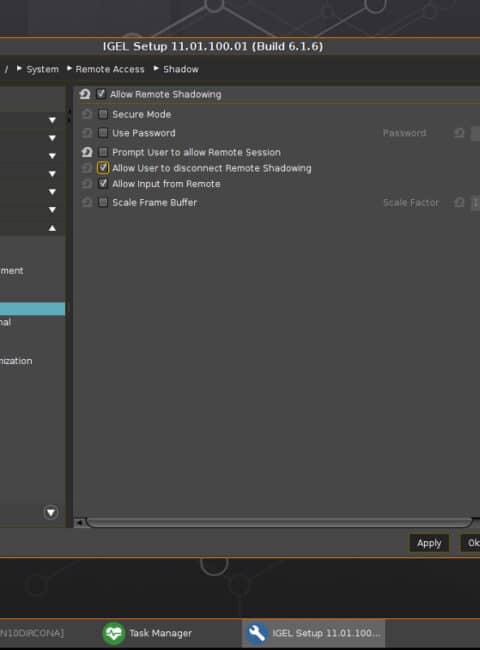
Task: Click the Scale Factor field
Action: pyautogui.click(x=475, y=202)
